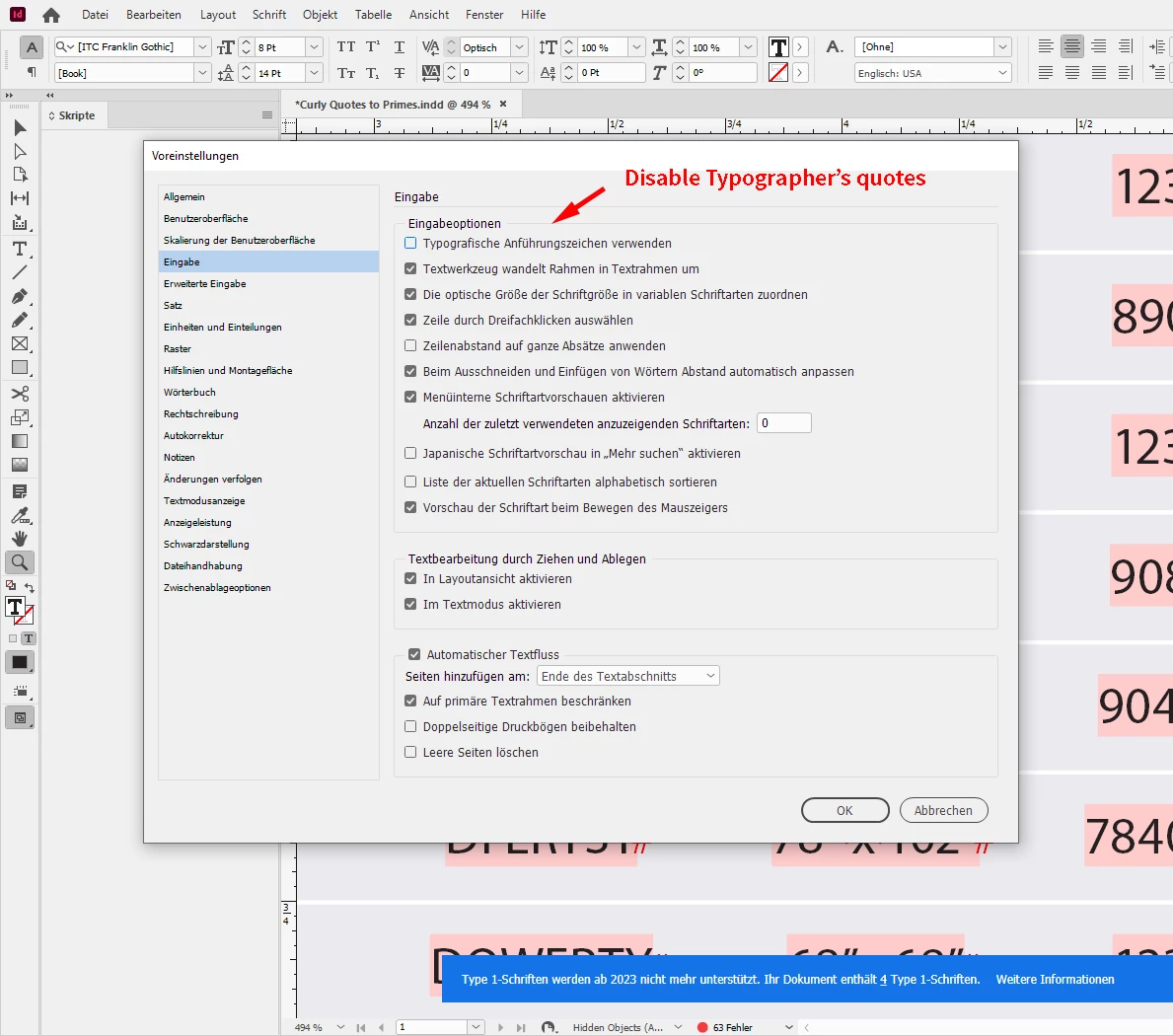This screenshot has width=1173, height=1036.
Task: Select the Direct Selection tool
Action: click(x=20, y=151)
